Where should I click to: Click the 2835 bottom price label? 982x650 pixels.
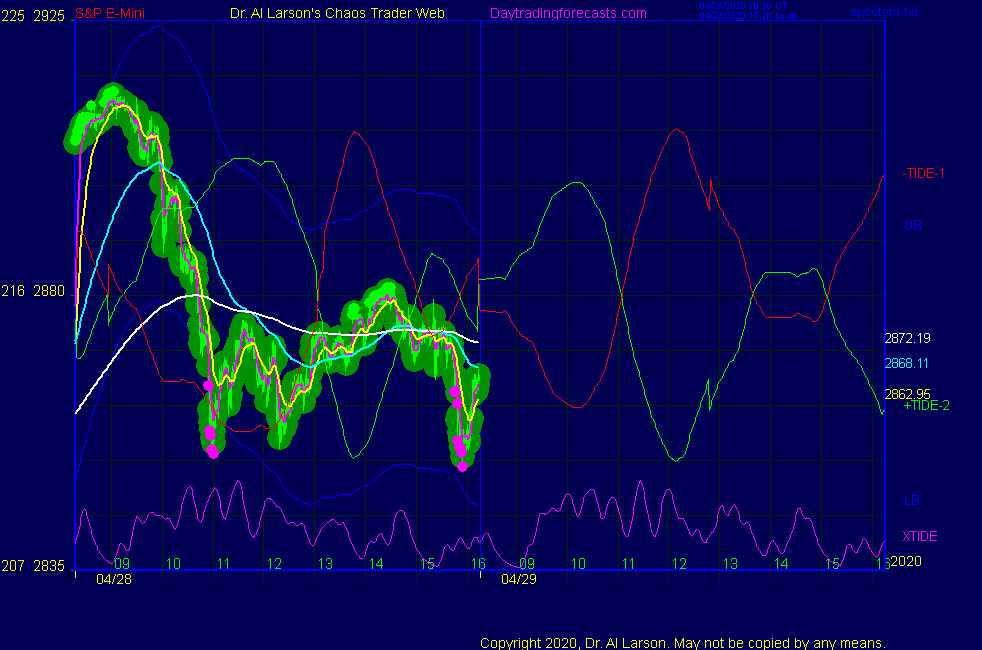tap(49, 566)
